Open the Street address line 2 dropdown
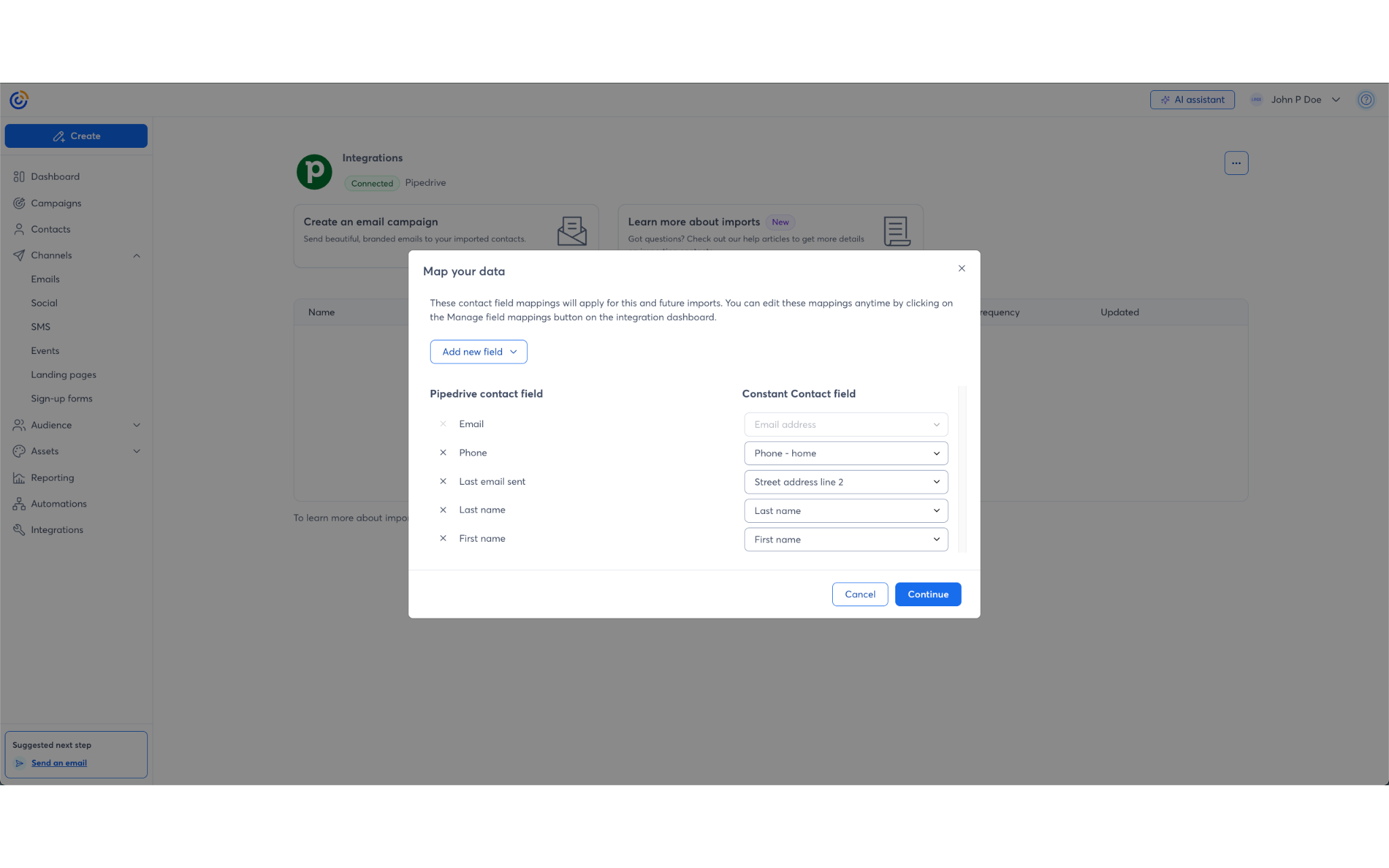Viewport: 1389px width, 868px height. [x=846, y=482]
